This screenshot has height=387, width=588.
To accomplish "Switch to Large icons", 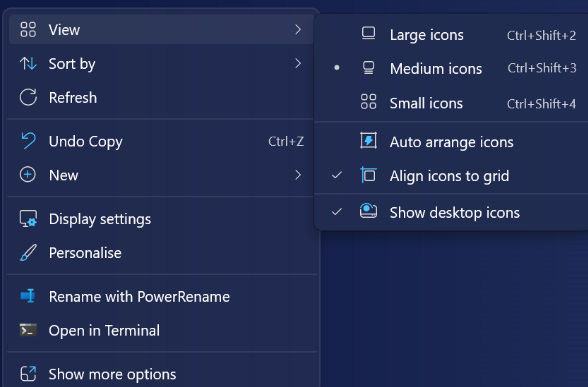I will tap(451, 35).
